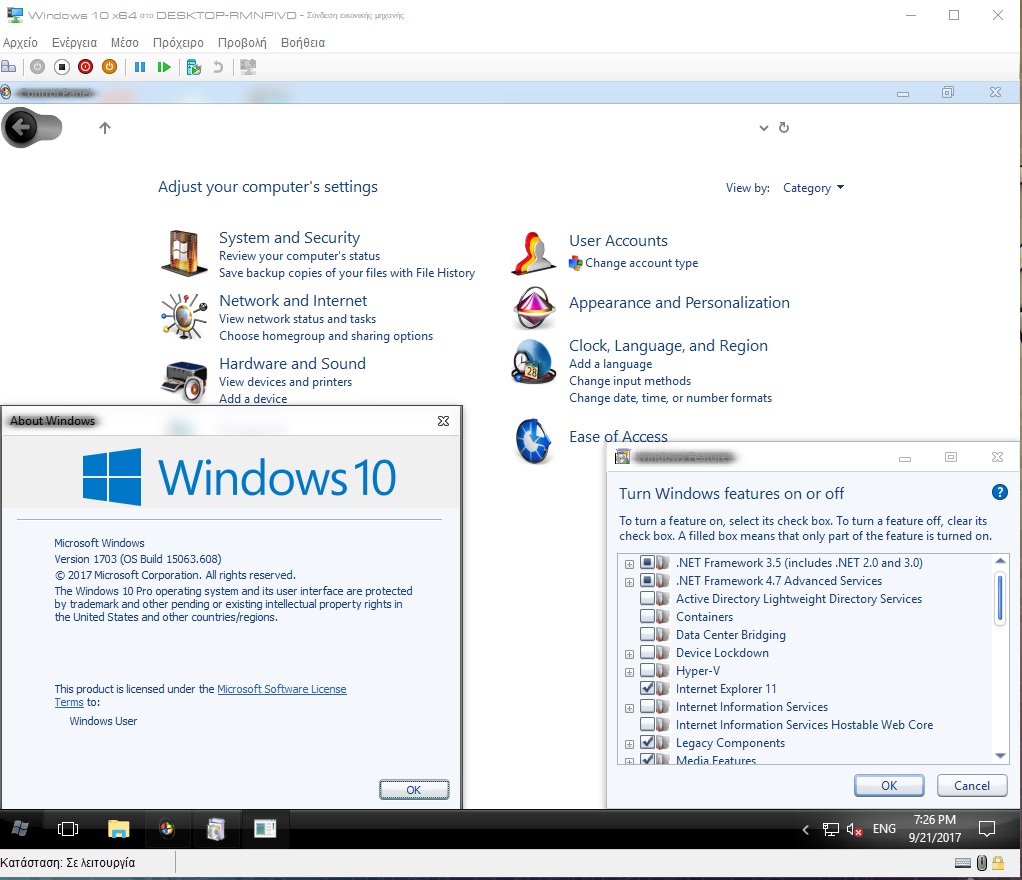Open help in Windows Features dialog
The image size is (1022, 880).
(x=999, y=493)
